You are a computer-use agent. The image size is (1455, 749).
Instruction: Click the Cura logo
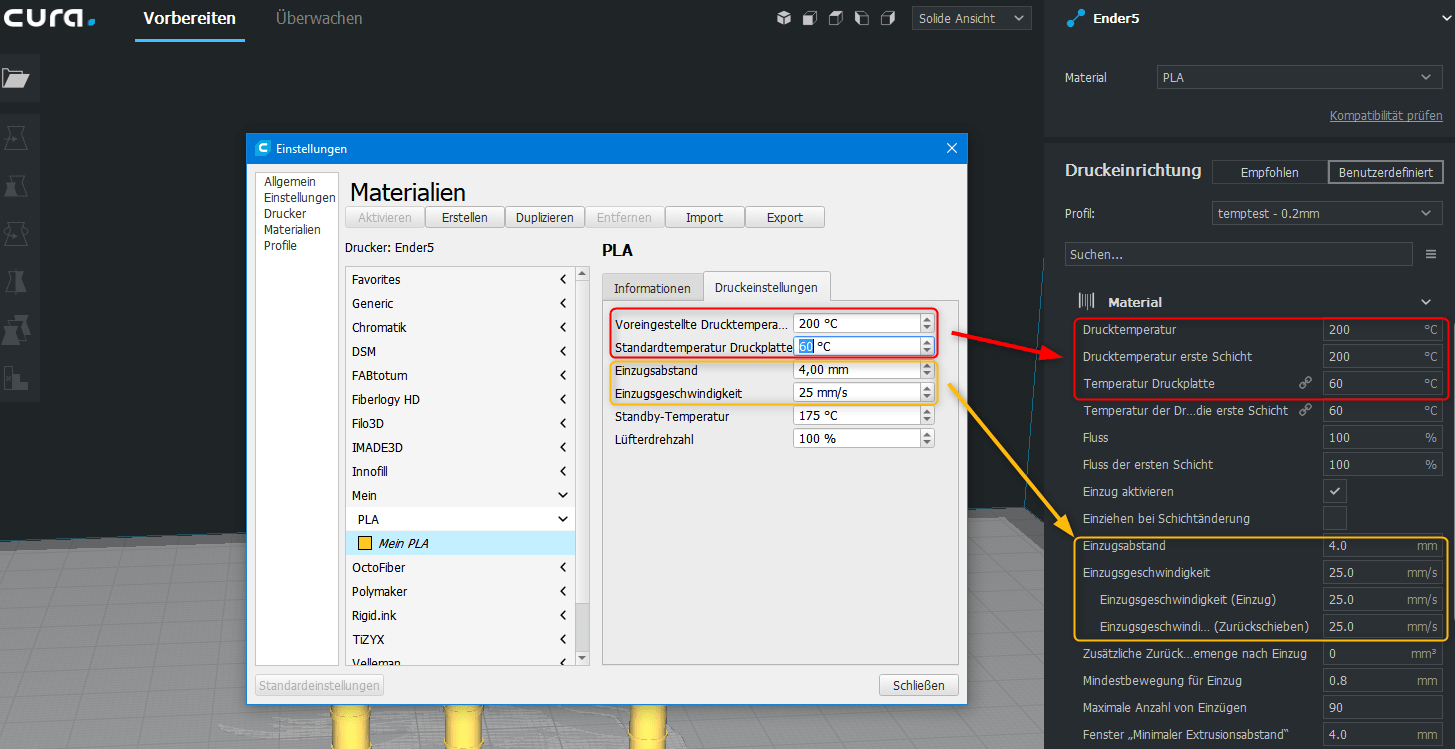tap(50, 18)
